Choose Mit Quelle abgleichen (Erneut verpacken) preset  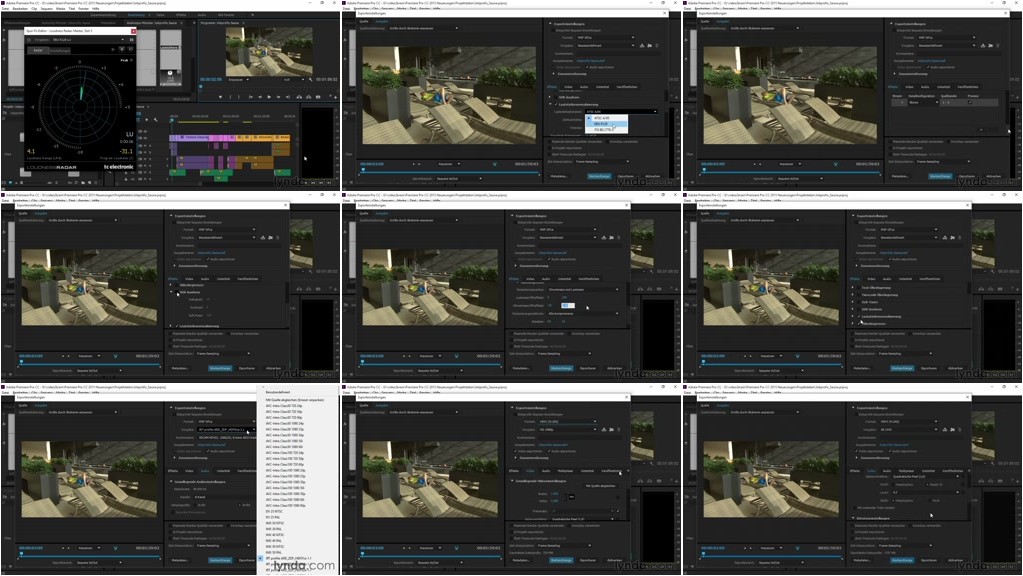[x=294, y=400]
